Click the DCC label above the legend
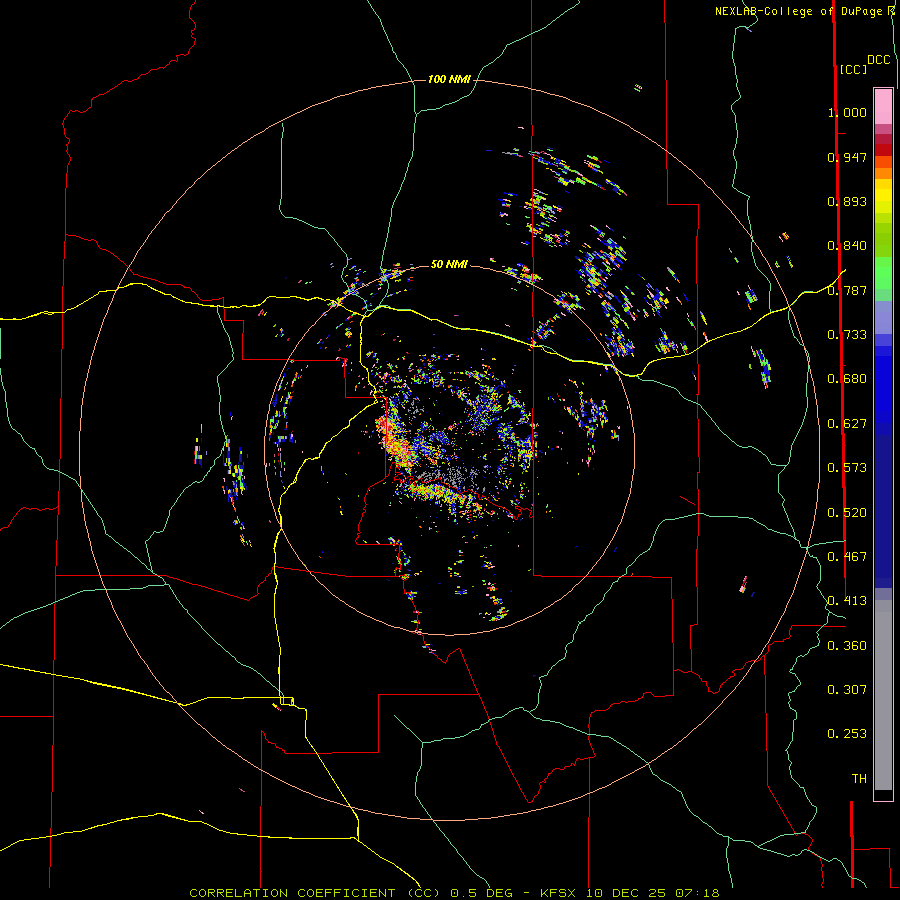 pos(879,60)
